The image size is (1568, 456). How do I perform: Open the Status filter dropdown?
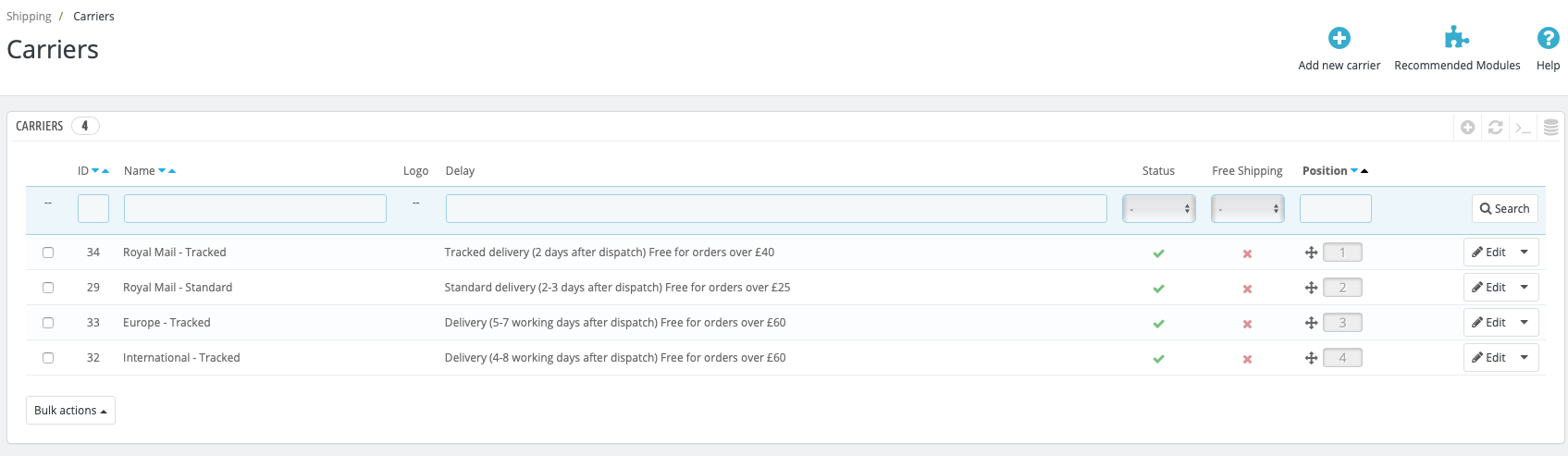pyautogui.click(x=1158, y=209)
